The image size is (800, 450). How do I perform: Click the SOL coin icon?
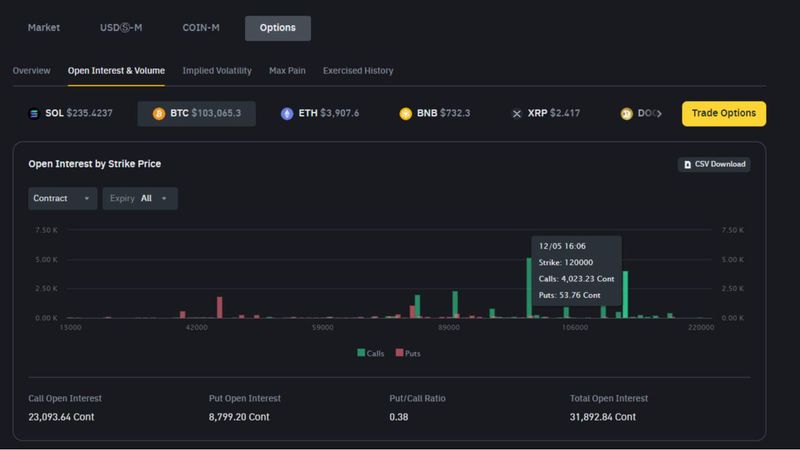click(34, 113)
